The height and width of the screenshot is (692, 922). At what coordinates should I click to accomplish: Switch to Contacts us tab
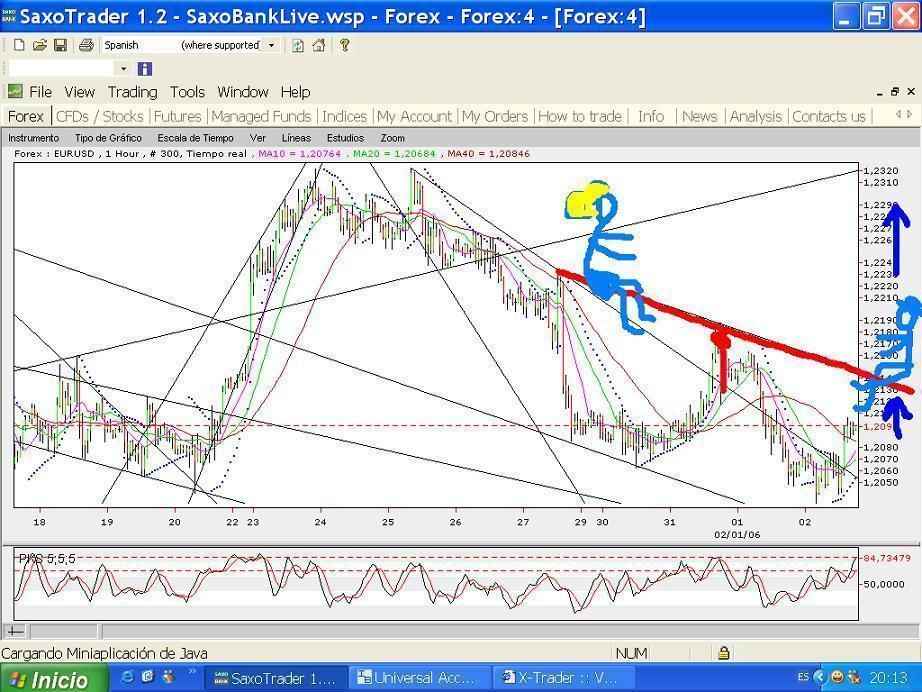(829, 116)
